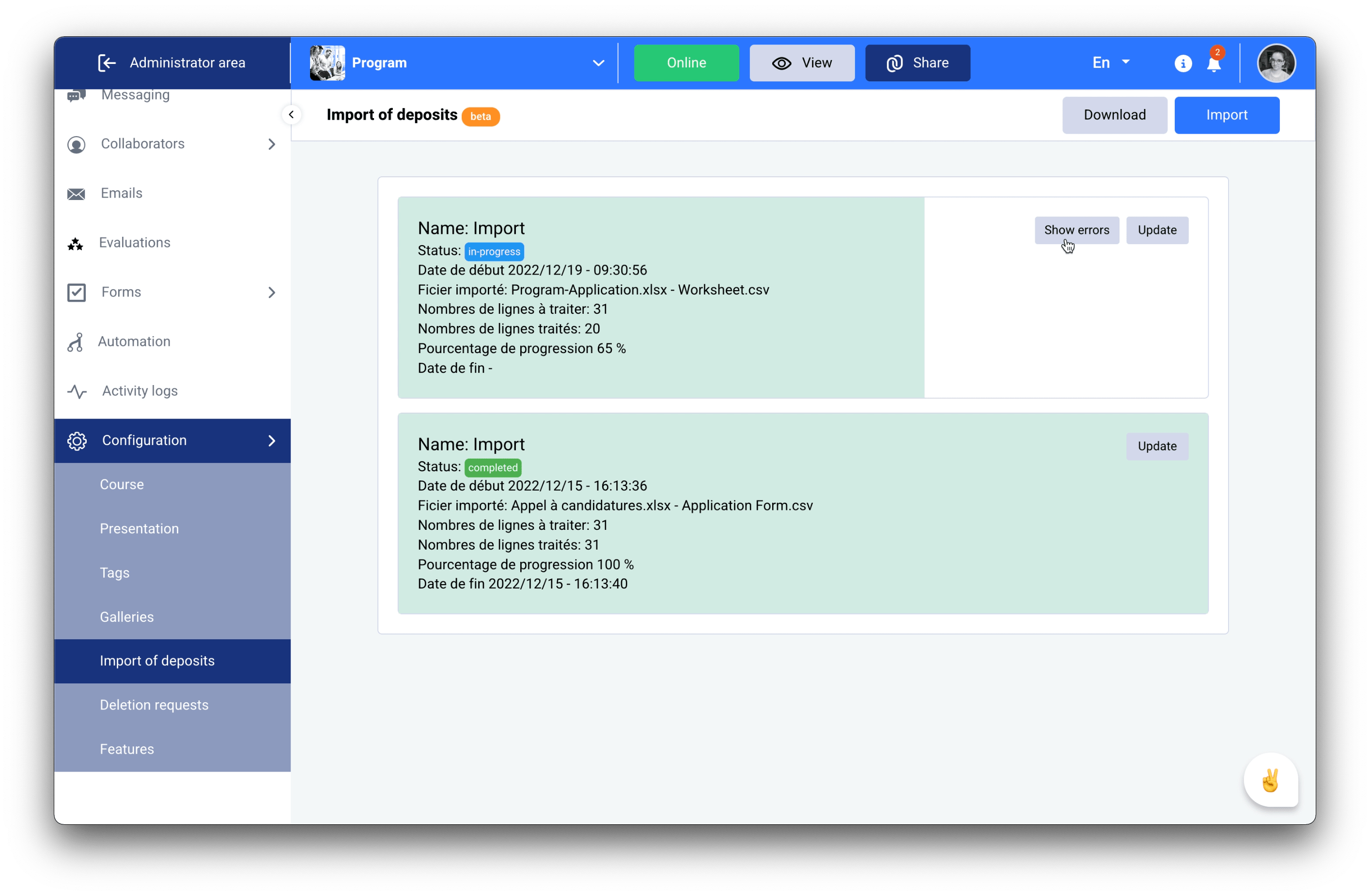
Task: Open Evaluations stars sidebar item
Action: 76,244
